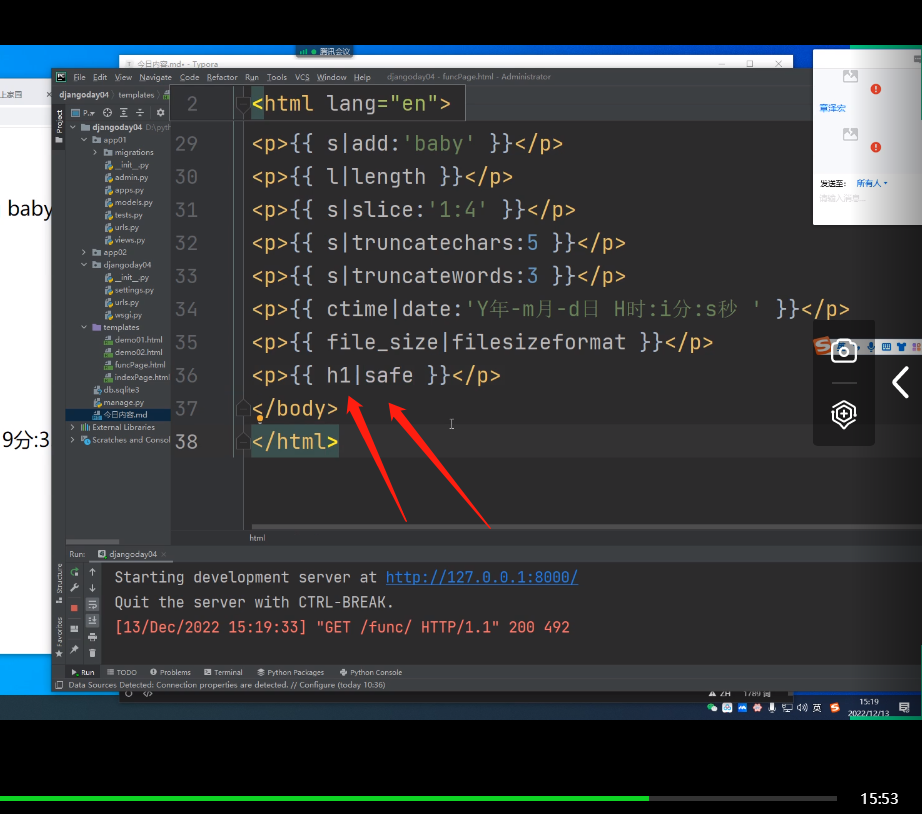The height and width of the screenshot is (814, 922).
Task: Select views.py under app01
Action: pyautogui.click(x=124, y=240)
